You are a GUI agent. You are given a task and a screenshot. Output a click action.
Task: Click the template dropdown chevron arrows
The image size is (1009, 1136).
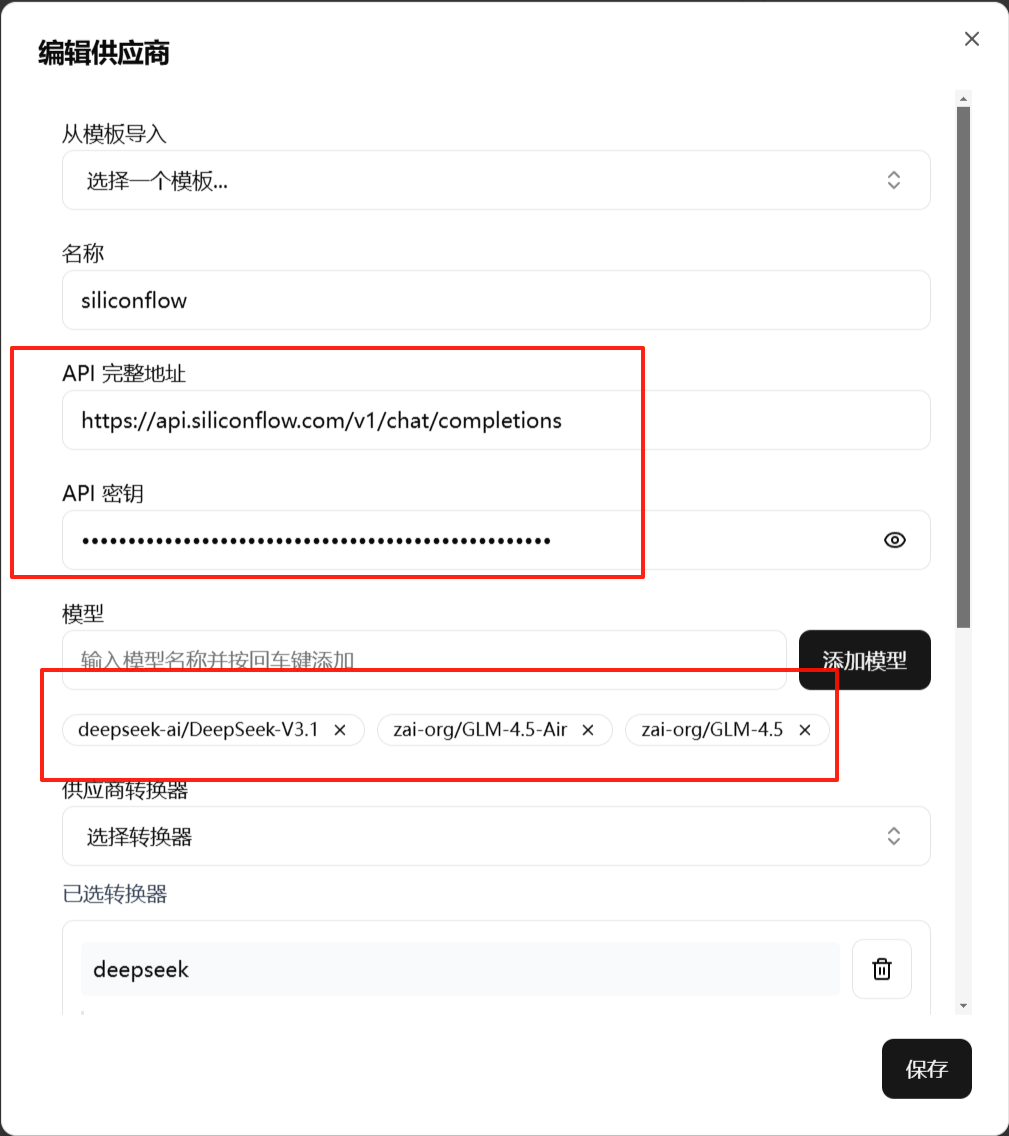pyautogui.click(x=894, y=180)
